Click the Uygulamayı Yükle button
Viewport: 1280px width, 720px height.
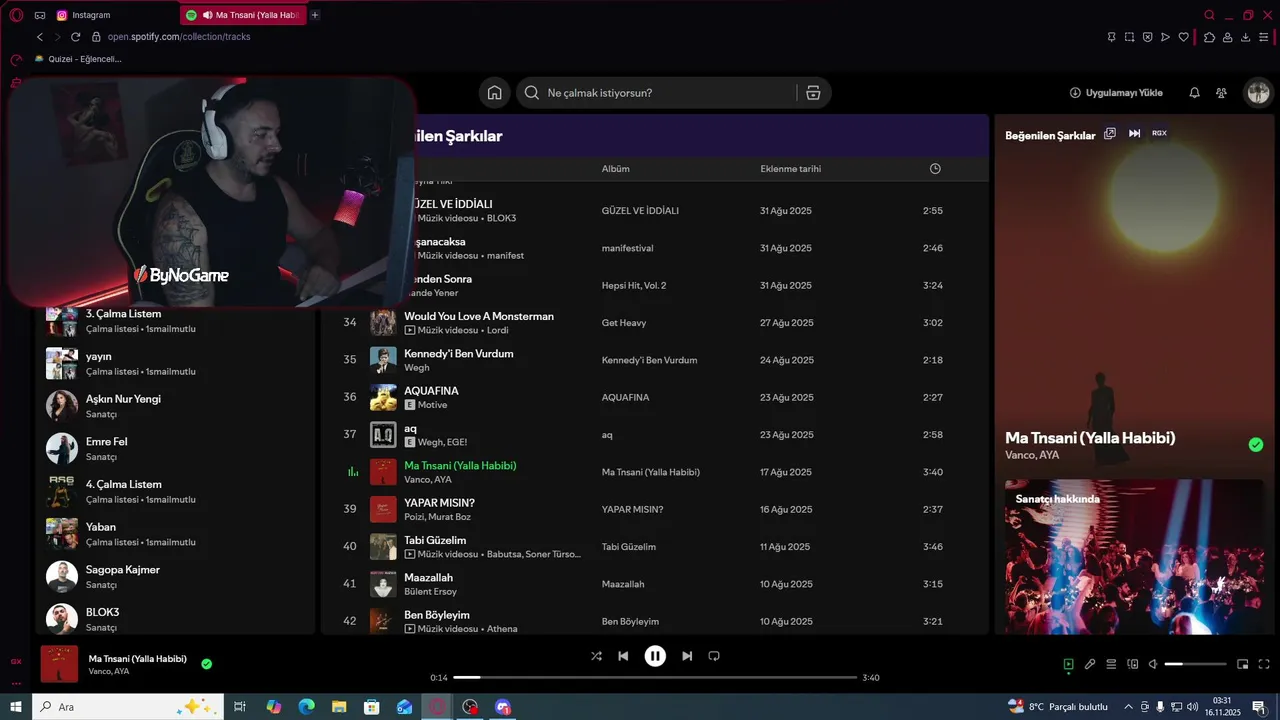(1116, 93)
